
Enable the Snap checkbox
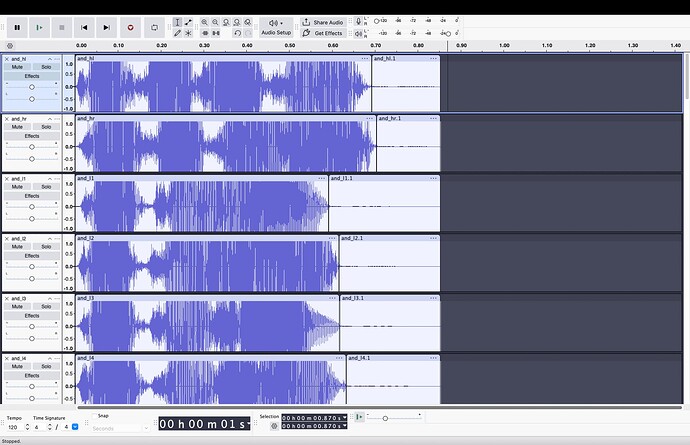coord(94,416)
